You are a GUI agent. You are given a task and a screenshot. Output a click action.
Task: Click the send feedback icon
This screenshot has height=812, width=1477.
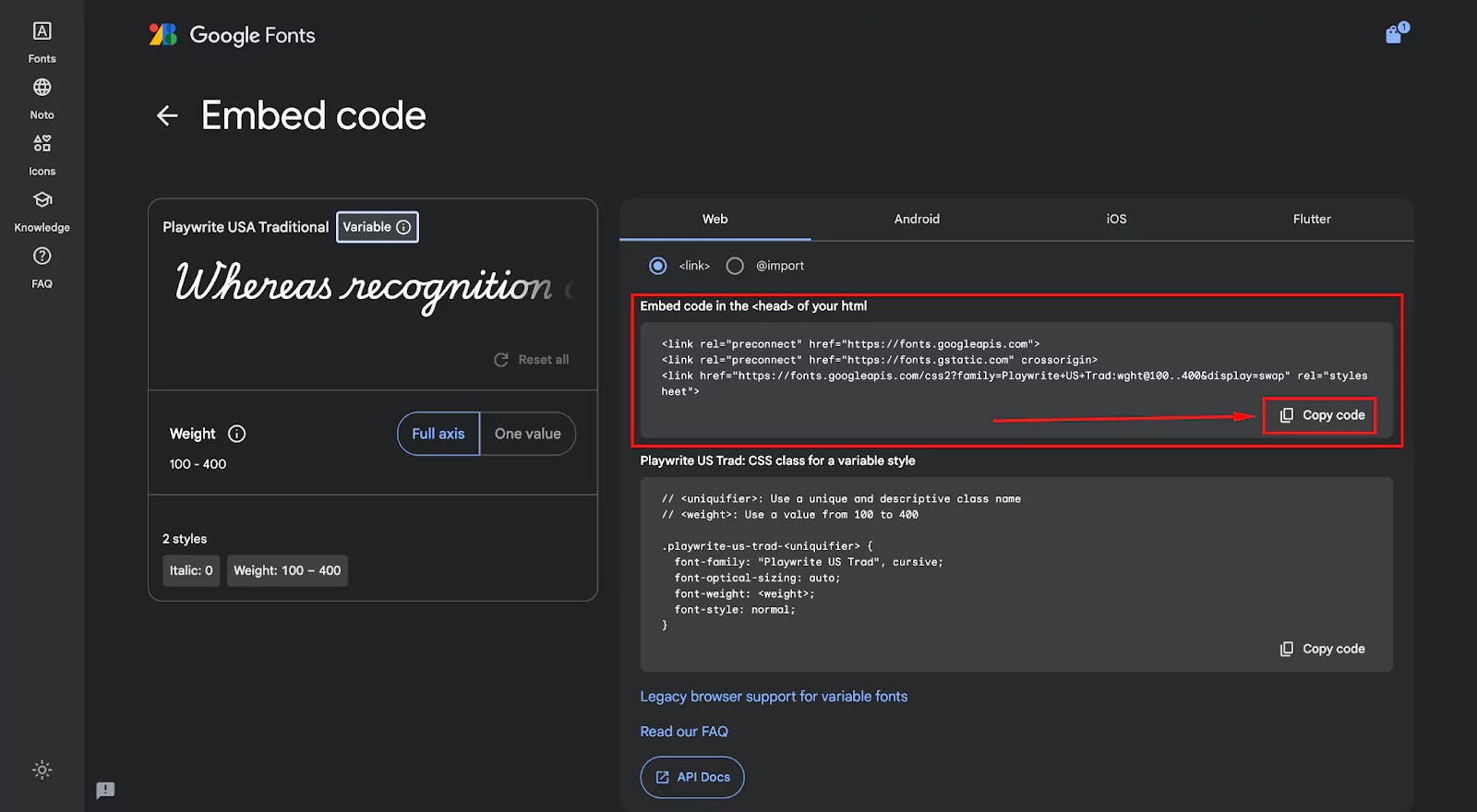tap(105, 790)
